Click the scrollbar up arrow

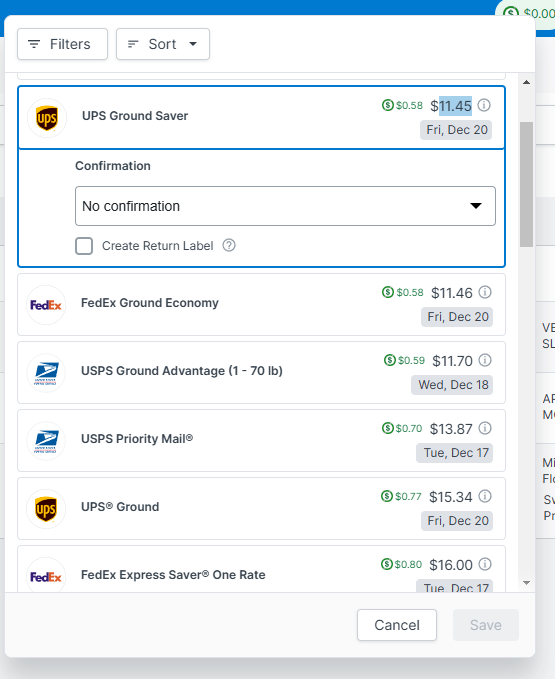526,82
